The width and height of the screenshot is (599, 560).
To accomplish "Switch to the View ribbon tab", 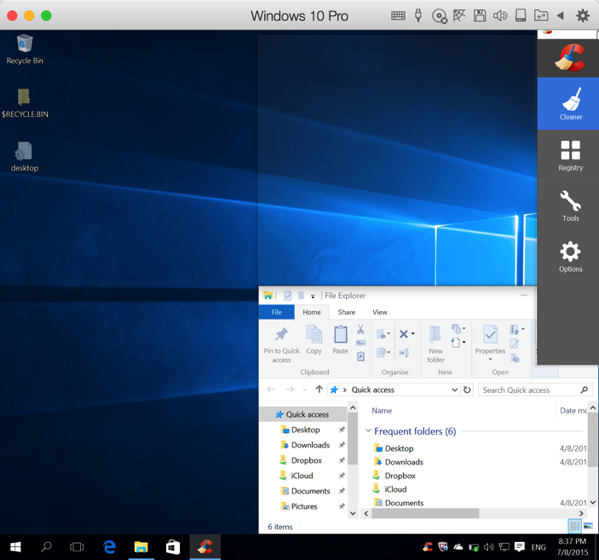I will coord(380,312).
